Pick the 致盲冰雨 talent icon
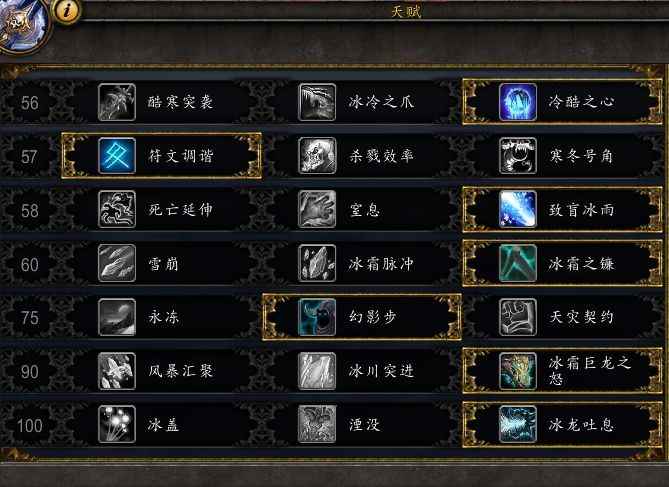669x487 pixels. (x=518, y=210)
